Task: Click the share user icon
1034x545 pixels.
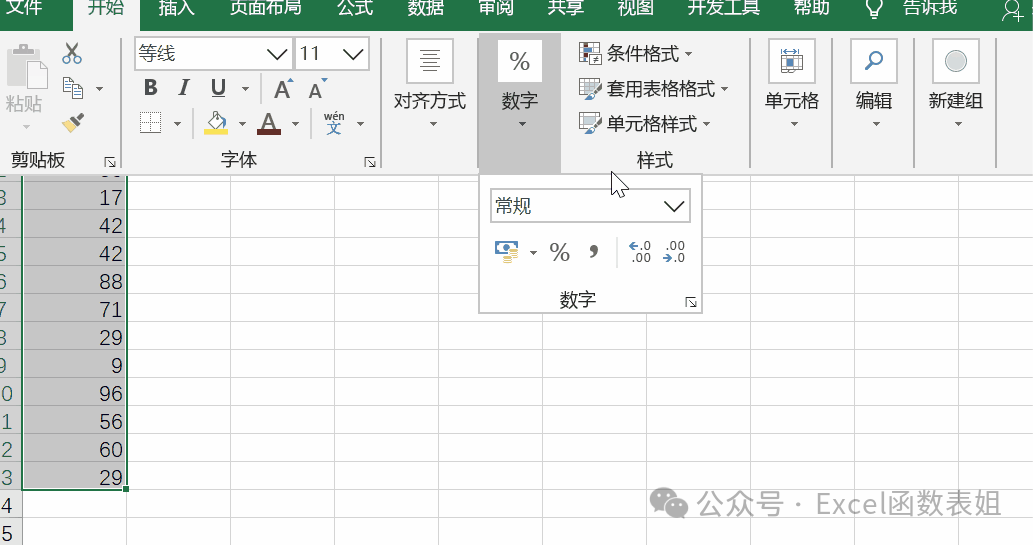Action: (1014, 11)
